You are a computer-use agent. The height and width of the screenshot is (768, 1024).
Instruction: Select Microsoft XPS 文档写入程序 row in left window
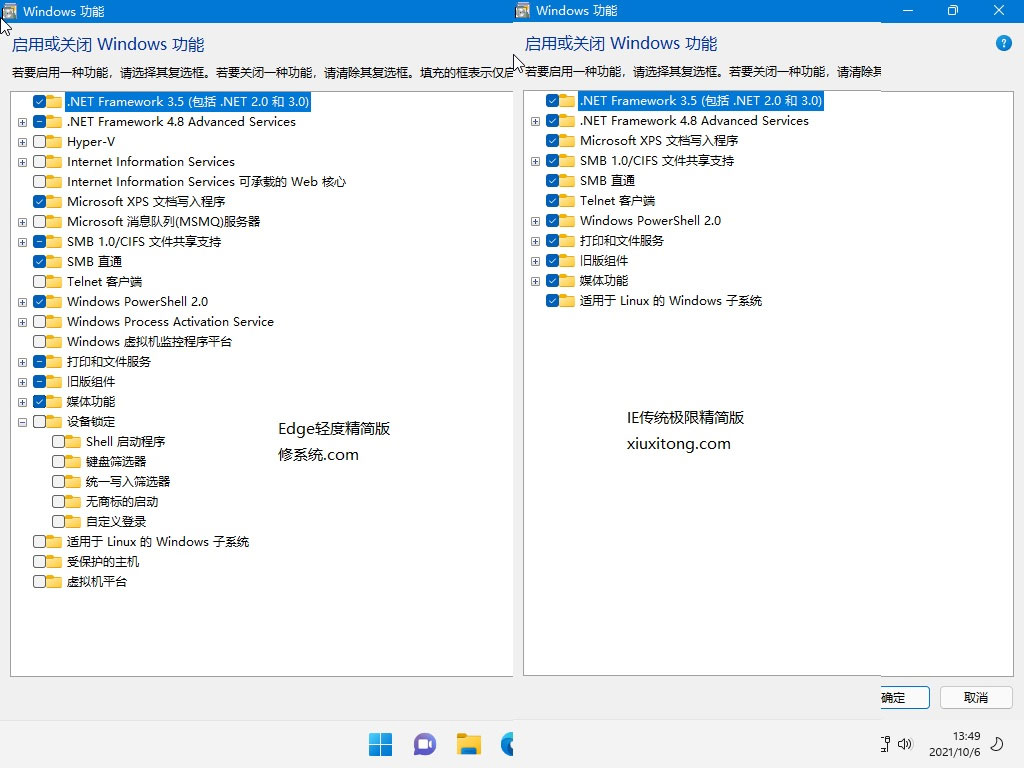146,202
